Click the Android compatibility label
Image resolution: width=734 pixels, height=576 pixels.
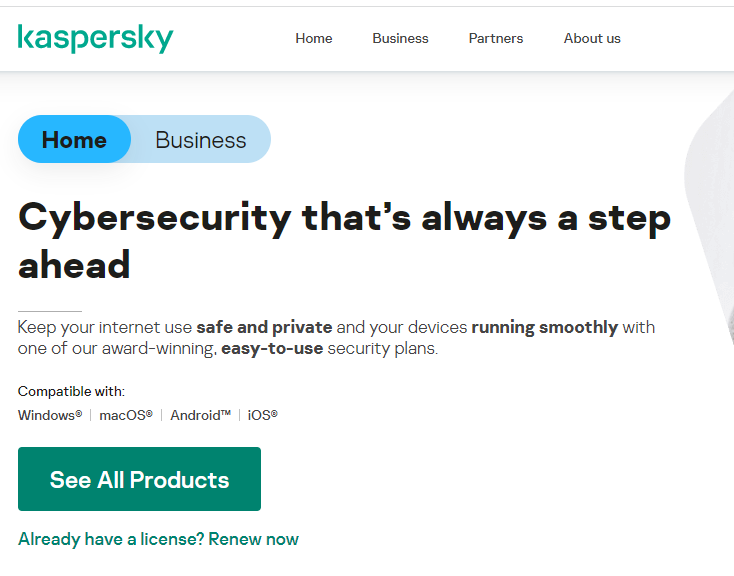point(200,415)
